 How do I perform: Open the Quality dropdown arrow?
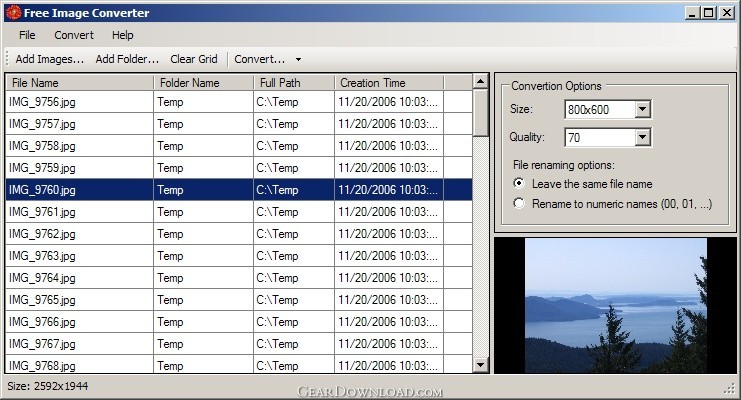[642, 138]
